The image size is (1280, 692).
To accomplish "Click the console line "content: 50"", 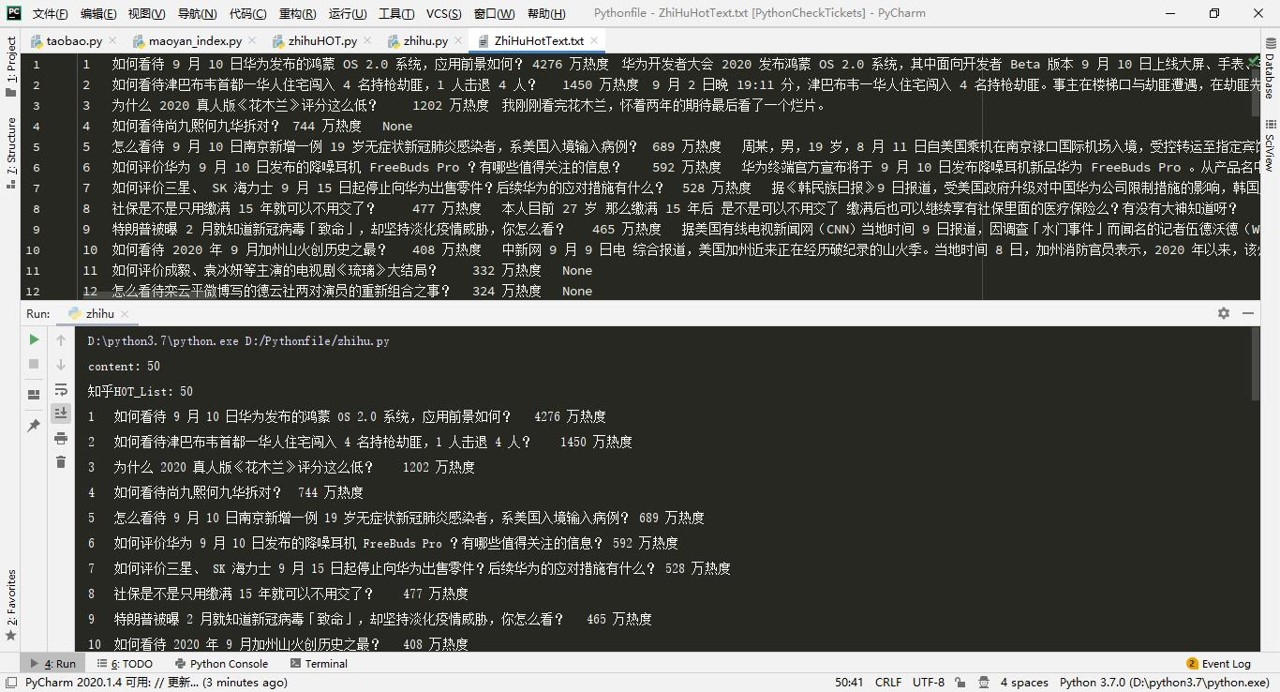I will pyautogui.click(x=124, y=366).
